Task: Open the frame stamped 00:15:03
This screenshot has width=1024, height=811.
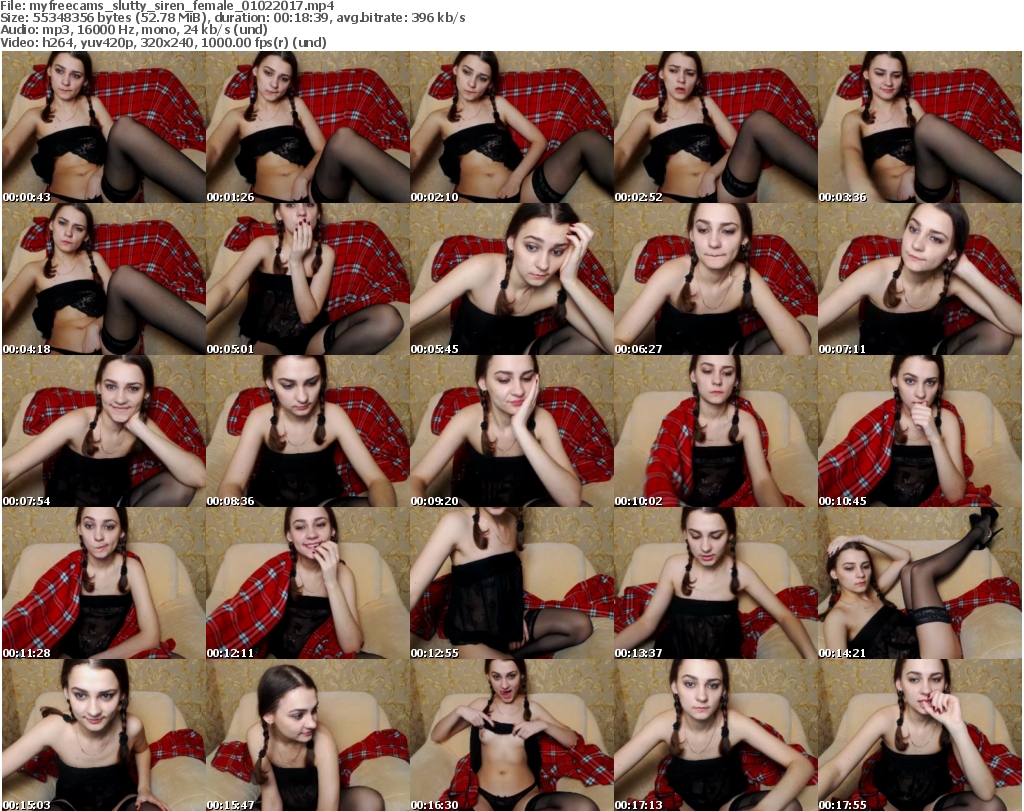Action: [x=104, y=735]
